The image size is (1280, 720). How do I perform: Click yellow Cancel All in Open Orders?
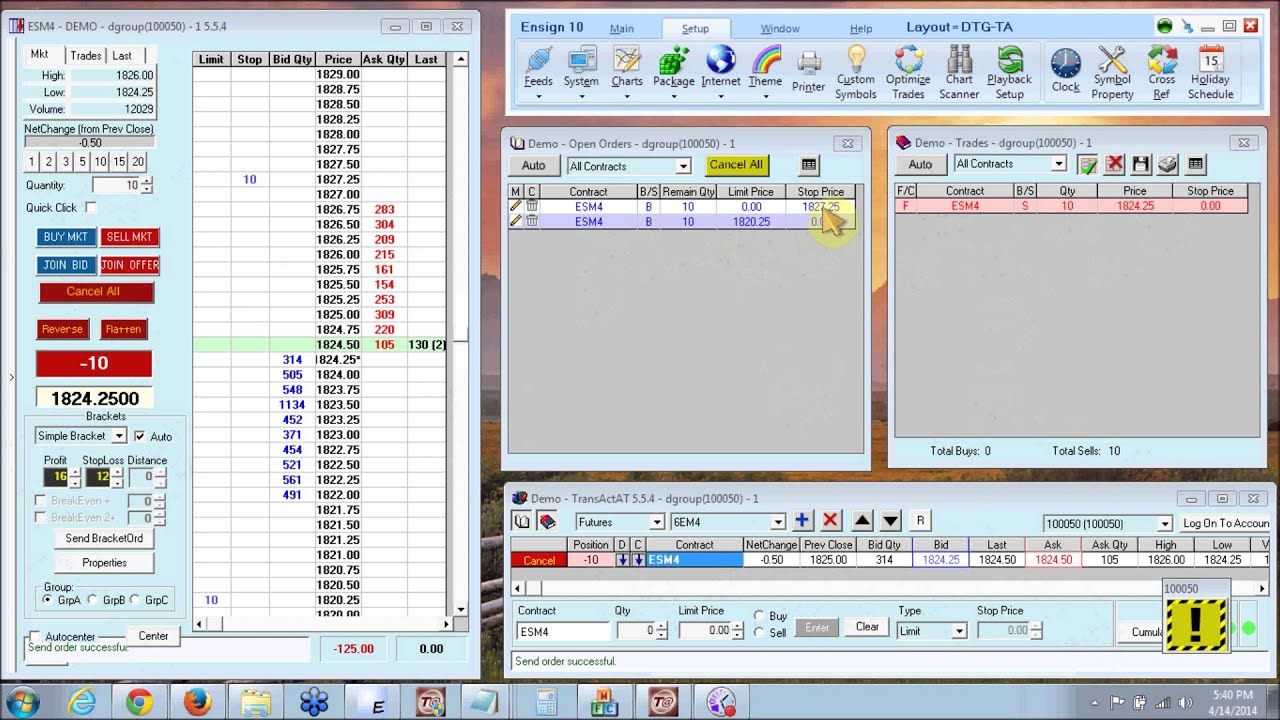[x=736, y=165]
